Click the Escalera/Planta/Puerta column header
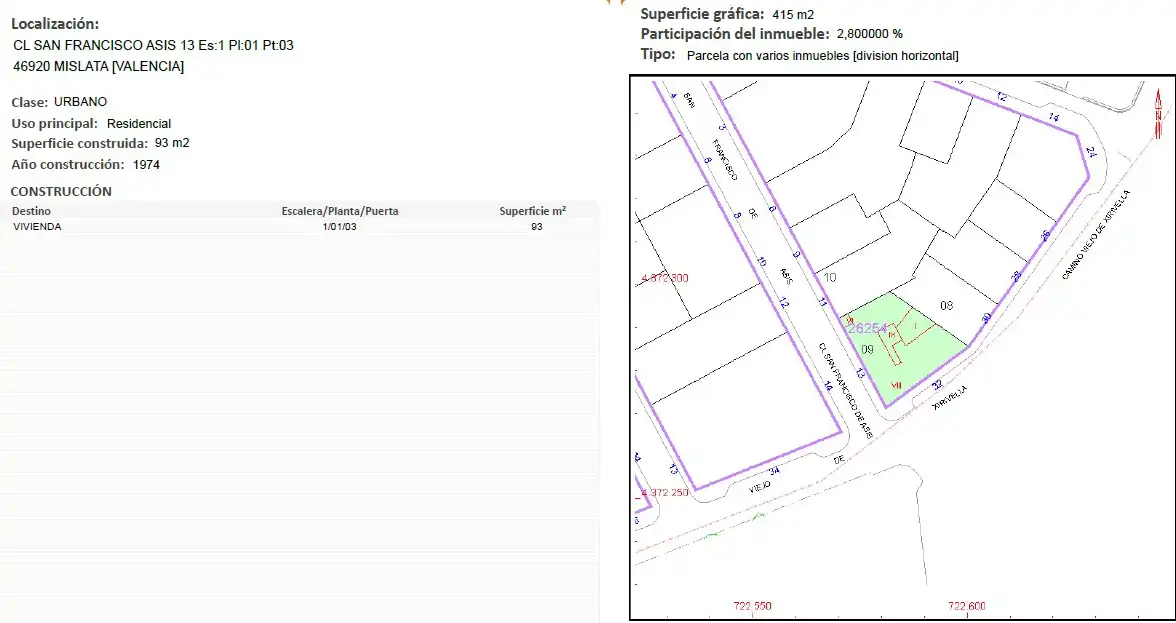Viewport: 1176px width, 623px height. pos(340,211)
